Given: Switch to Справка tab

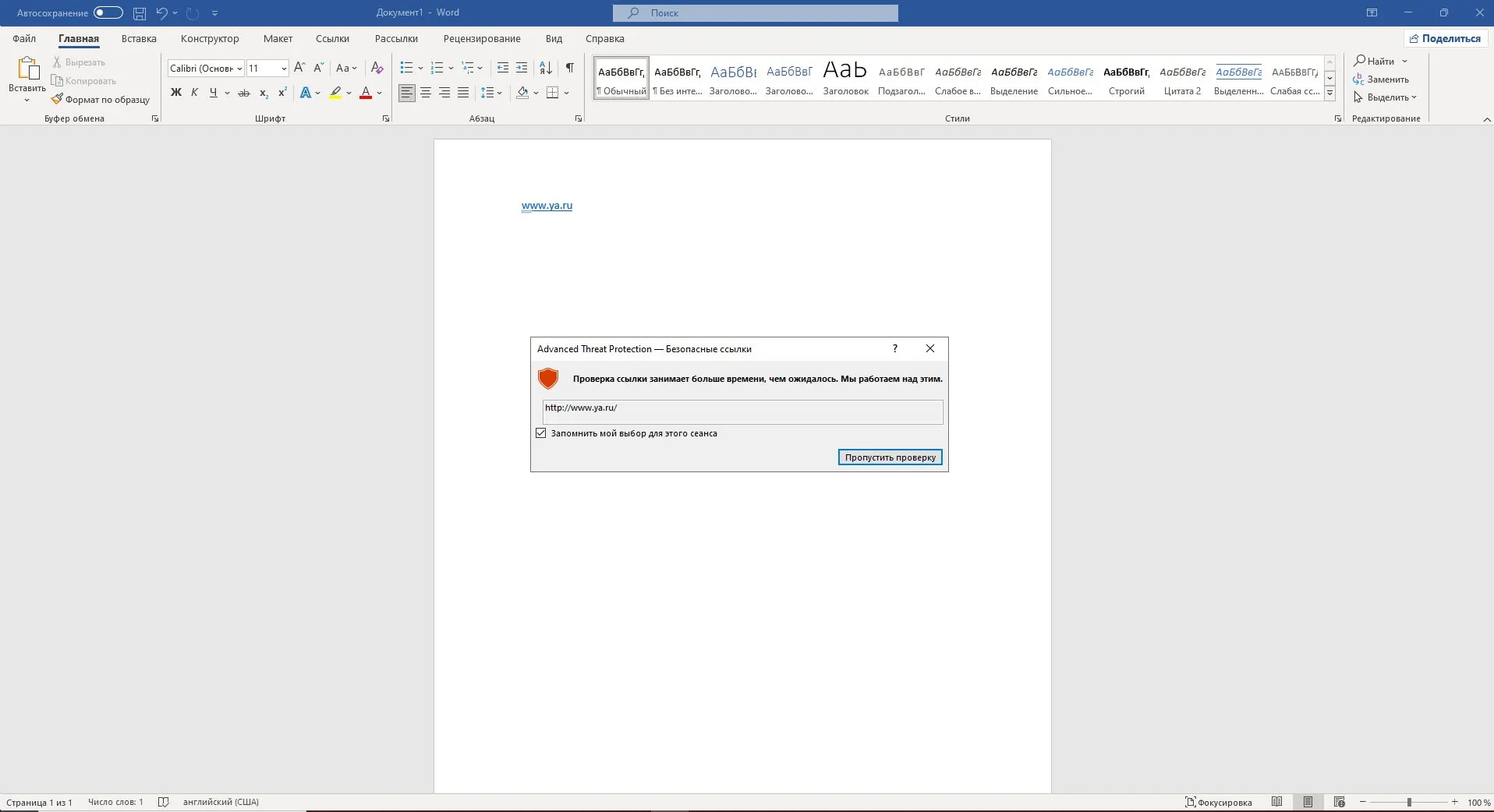Looking at the screenshot, I should (x=605, y=38).
